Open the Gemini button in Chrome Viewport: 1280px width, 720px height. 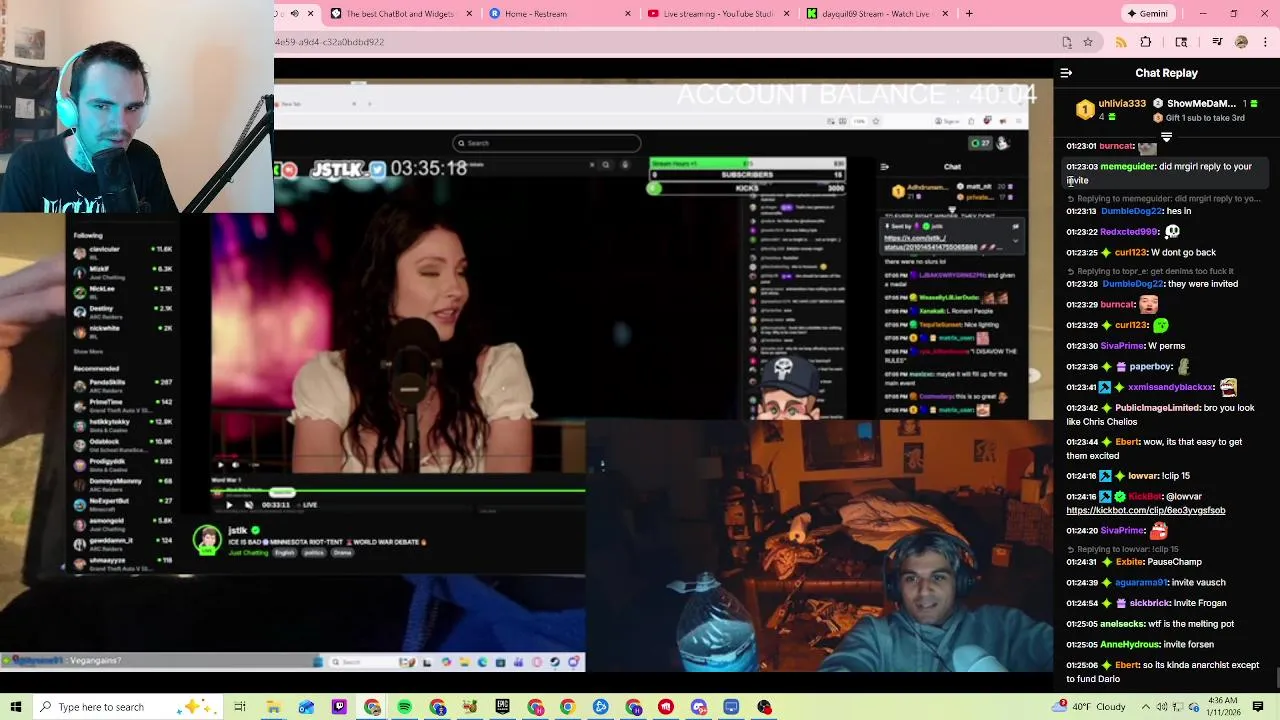(x=1146, y=14)
